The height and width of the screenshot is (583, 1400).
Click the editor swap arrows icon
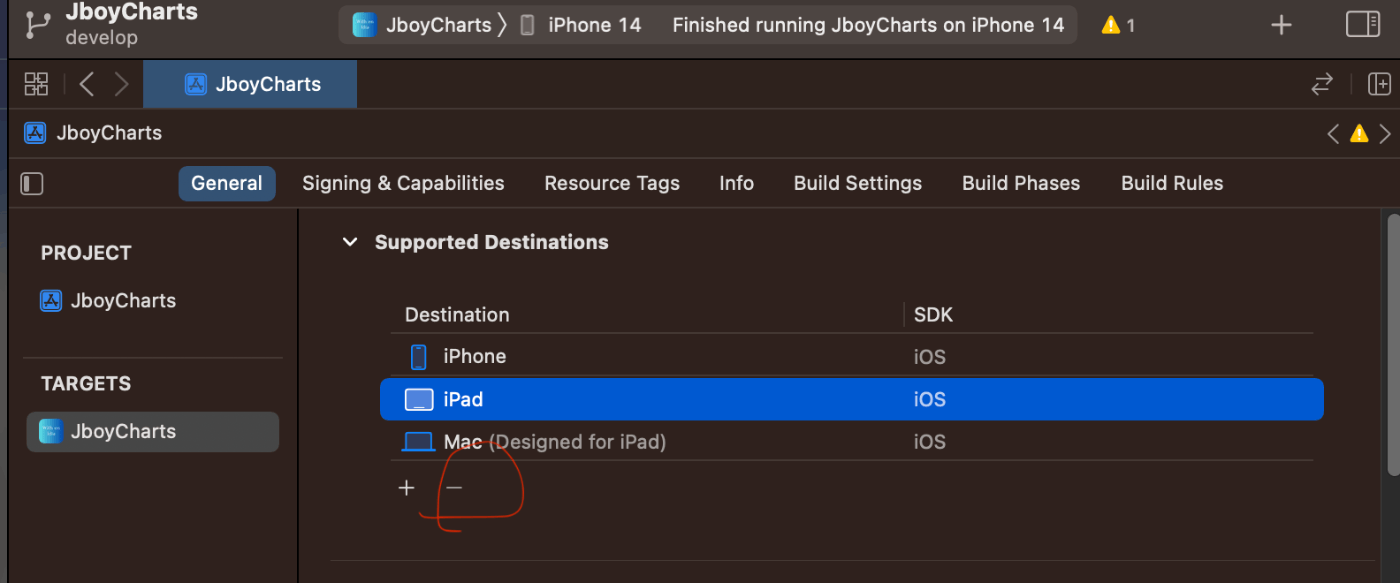coord(1322,84)
